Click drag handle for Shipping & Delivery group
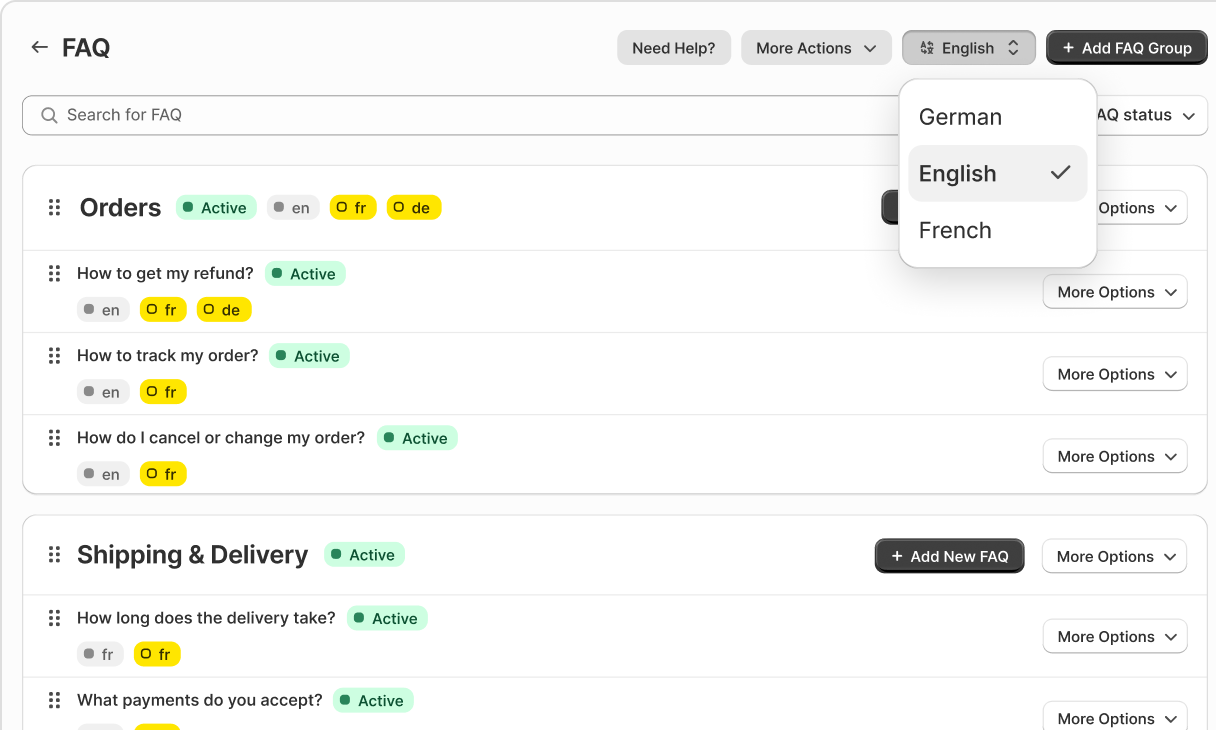This screenshot has width=1216, height=730. (x=55, y=555)
